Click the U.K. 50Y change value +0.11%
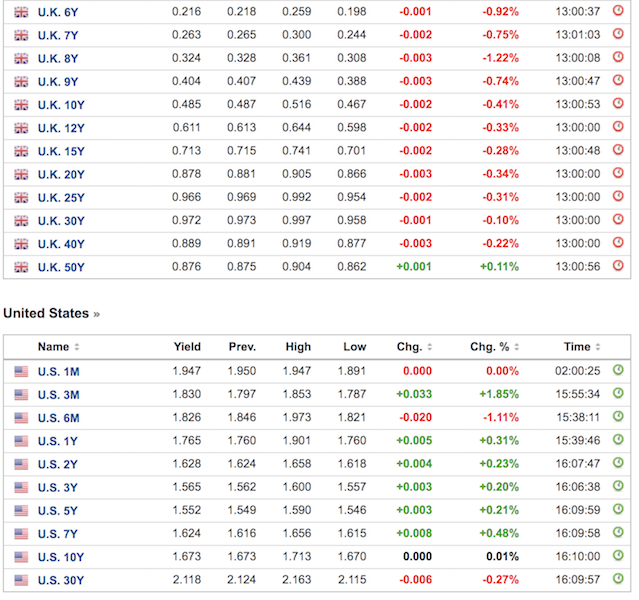This screenshot has height=600, width=639. click(499, 267)
